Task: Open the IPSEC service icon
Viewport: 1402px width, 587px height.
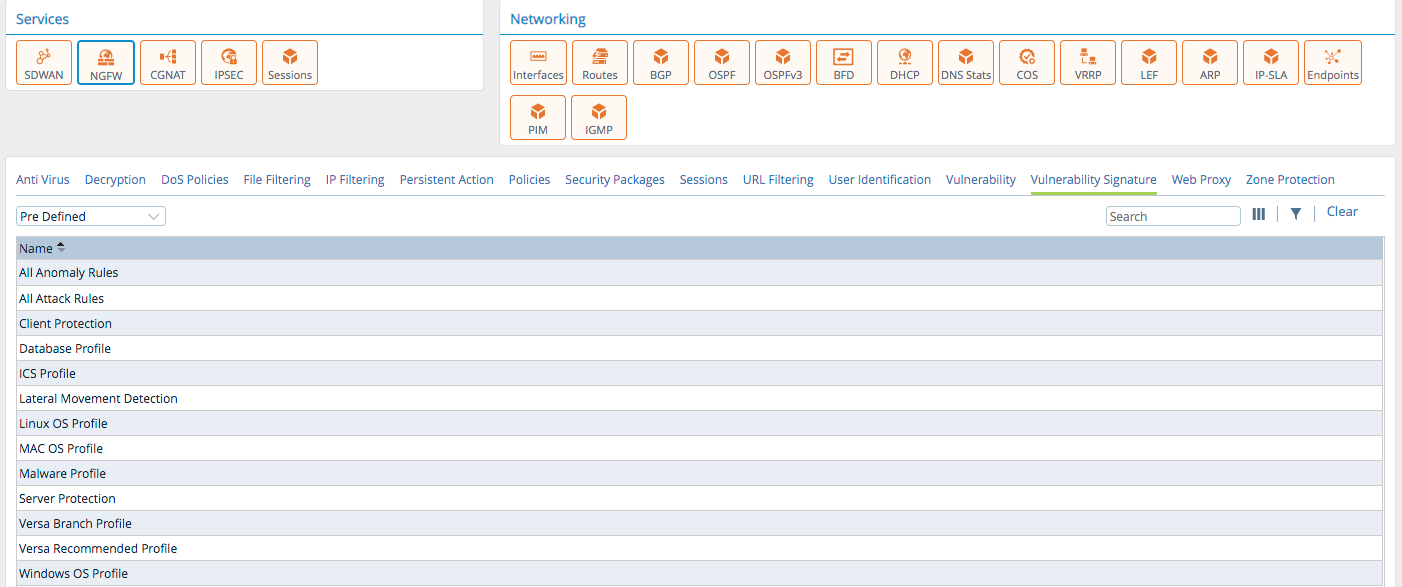Action: click(229, 62)
